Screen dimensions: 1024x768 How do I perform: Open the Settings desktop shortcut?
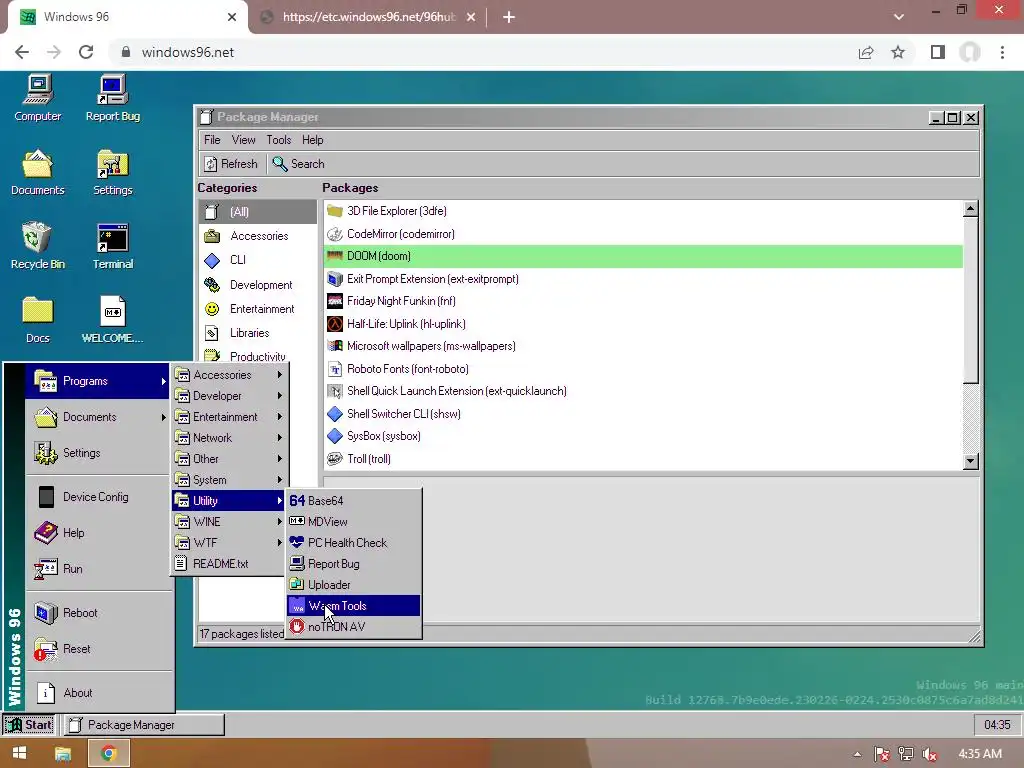point(112,174)
